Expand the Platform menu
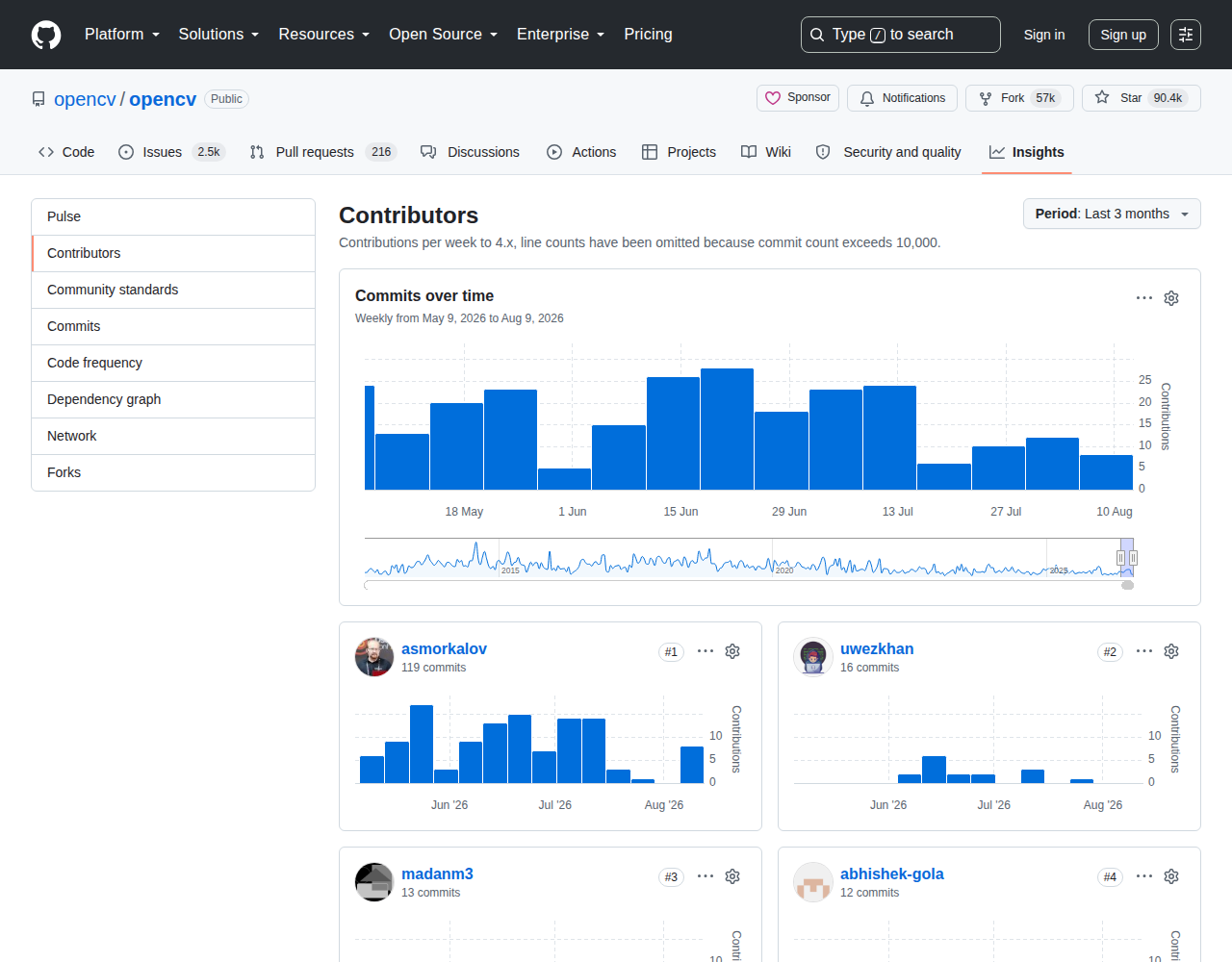The height and width of the screenshot is (962, 1232). pos(122,35)
